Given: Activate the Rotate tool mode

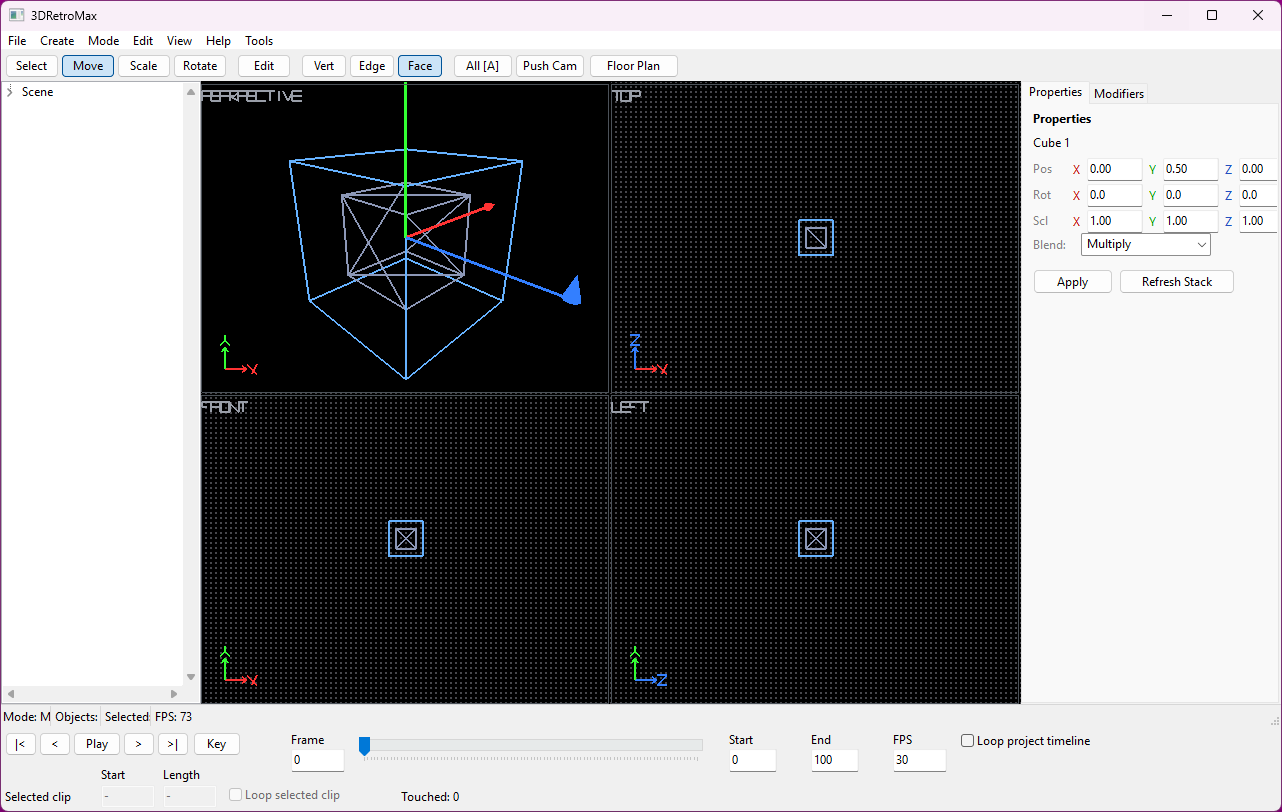Looking at the screenshot, I should 200,66.
